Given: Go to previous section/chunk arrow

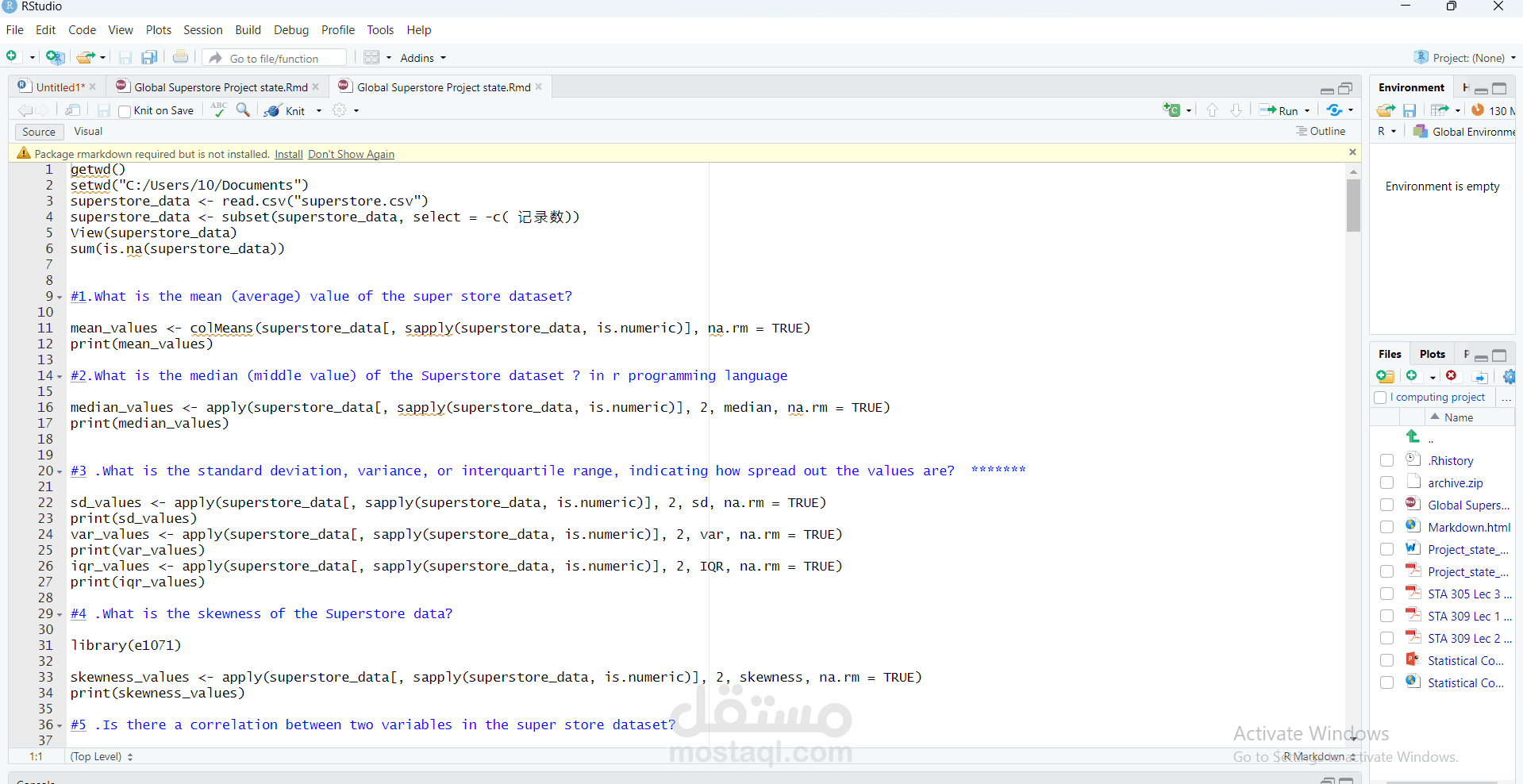Looking at the screenshot, I should pyautogui.click(x=1212, y=110).
